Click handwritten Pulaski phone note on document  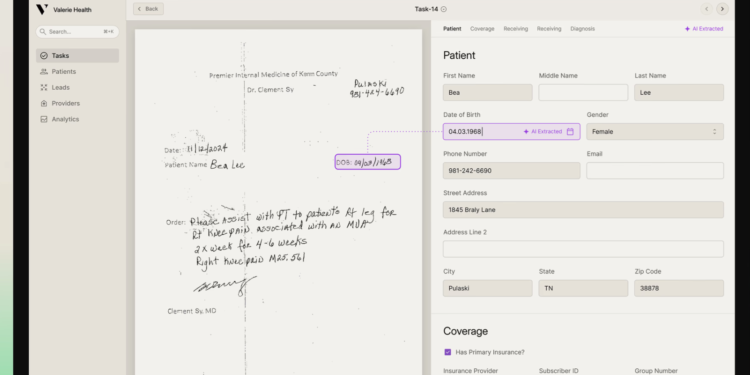point(377,88)
